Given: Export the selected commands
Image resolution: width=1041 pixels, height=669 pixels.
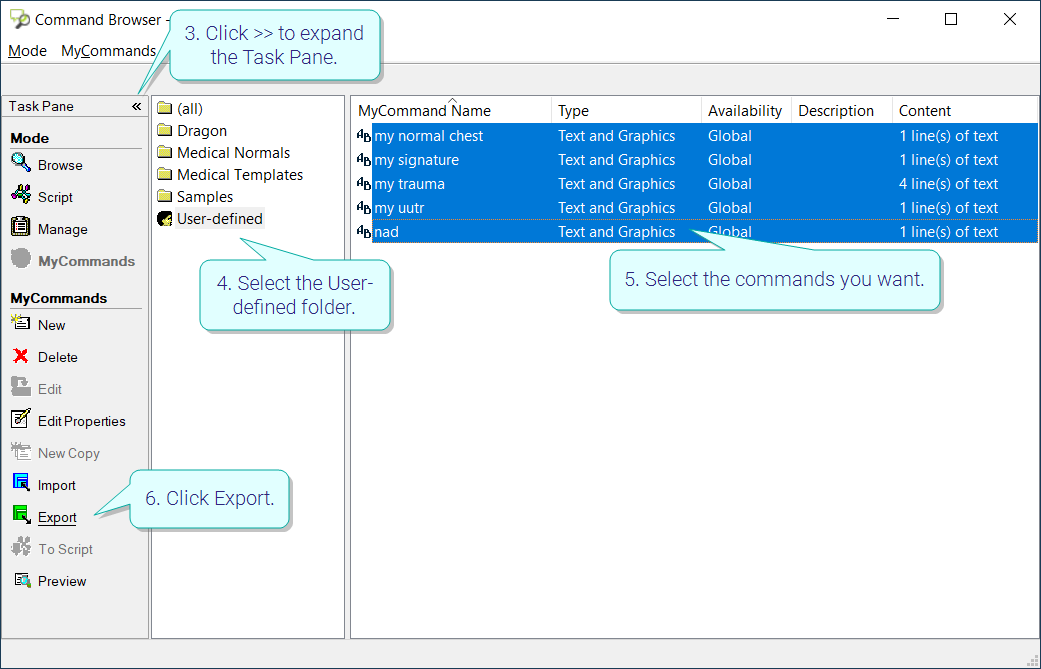Looking at the screenshot, I should tap(57, 517).
